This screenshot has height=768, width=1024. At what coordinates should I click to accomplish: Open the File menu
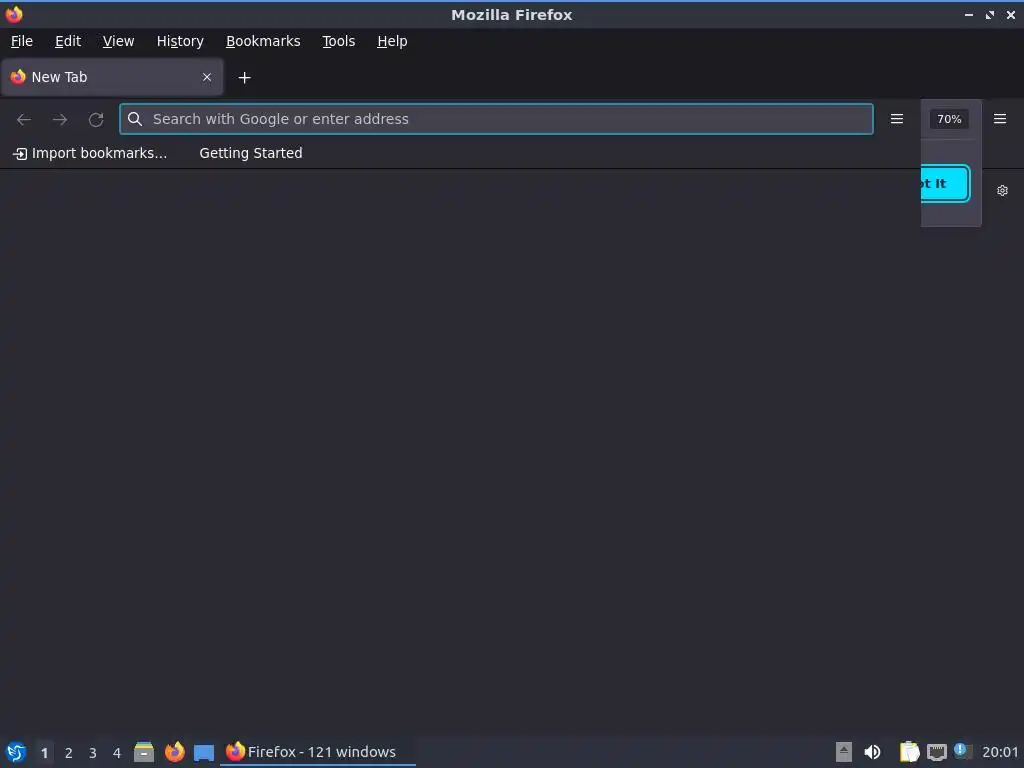(x=22, y=41)
